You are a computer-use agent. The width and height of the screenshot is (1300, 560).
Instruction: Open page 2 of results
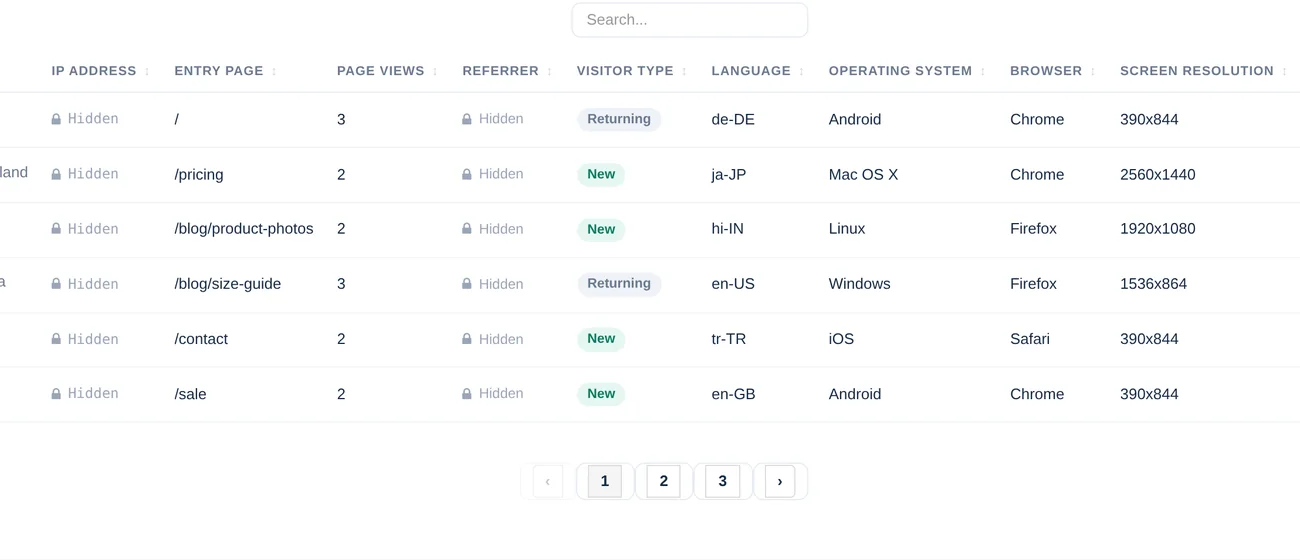(x=663, y=482)
